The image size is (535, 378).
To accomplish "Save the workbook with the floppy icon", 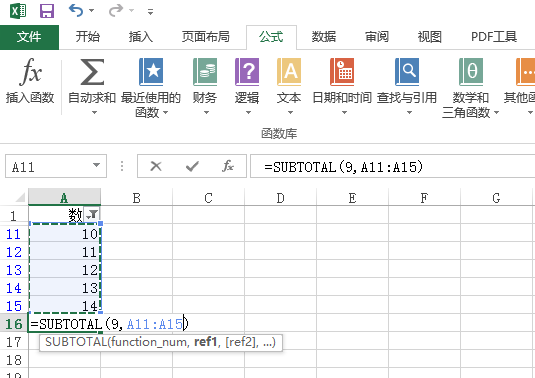I will coord(47,11).
